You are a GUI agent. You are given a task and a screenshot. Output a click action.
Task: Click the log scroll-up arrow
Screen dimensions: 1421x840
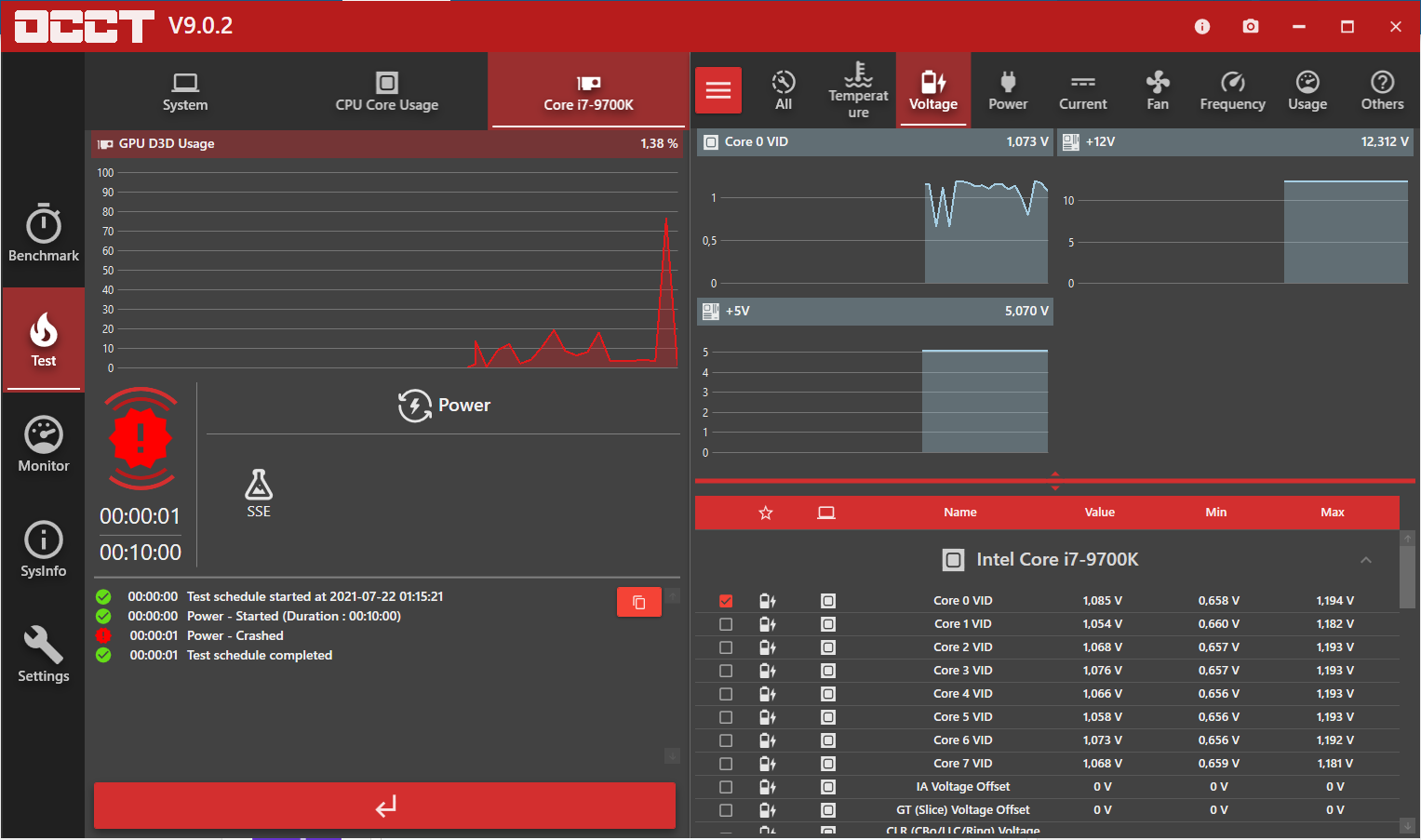point(672,594)
